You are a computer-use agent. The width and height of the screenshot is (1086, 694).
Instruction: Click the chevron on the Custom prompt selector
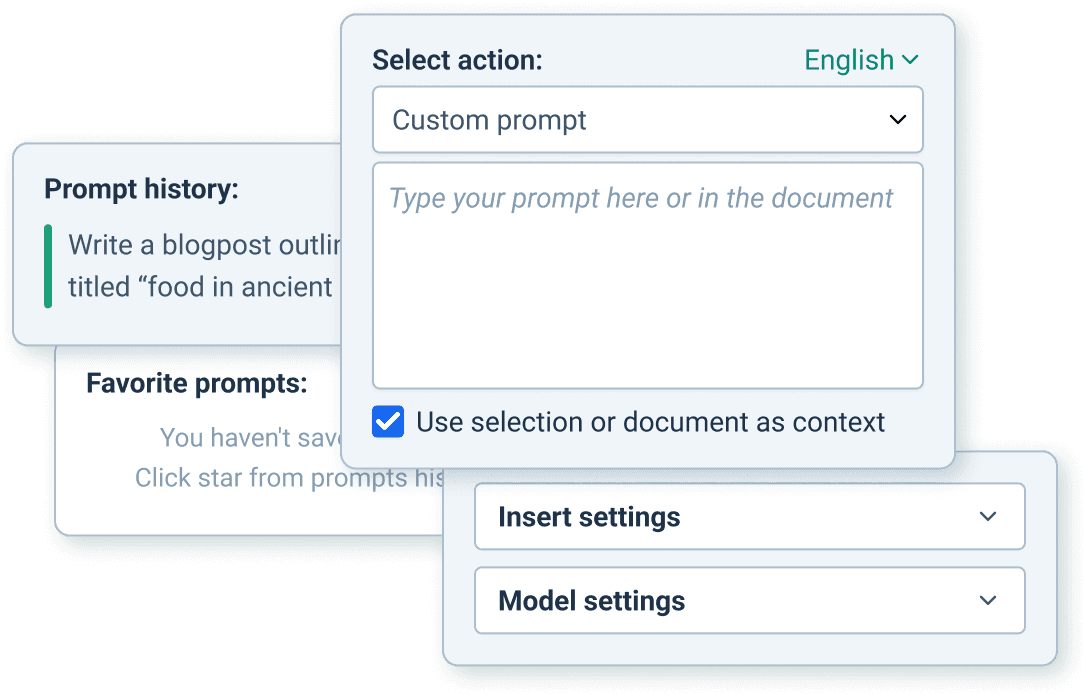897,119
